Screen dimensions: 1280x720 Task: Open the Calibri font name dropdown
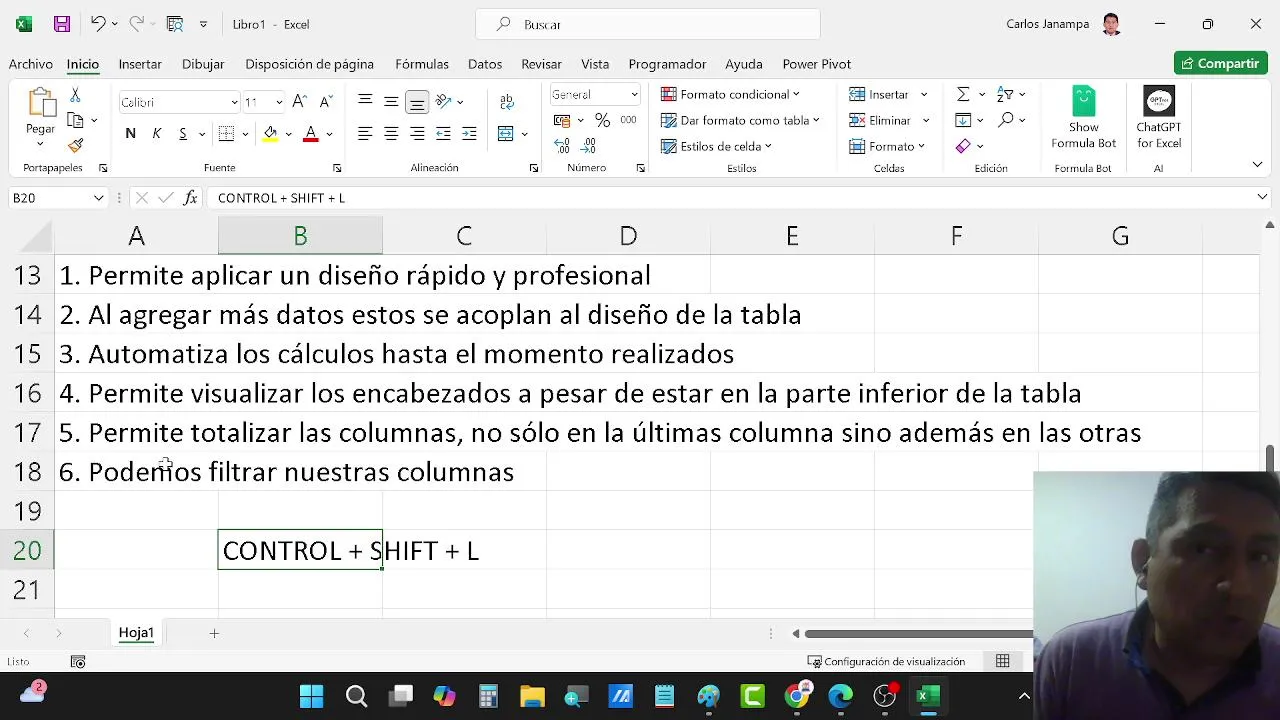coord(234,102)
